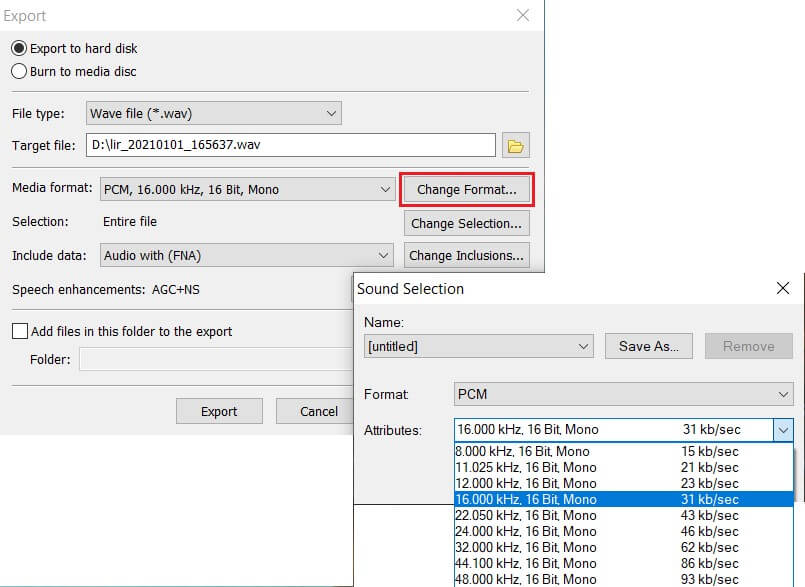The image size is (805, 587).
Task: Click the folder browse icon beside Target file
Action: 515,145
